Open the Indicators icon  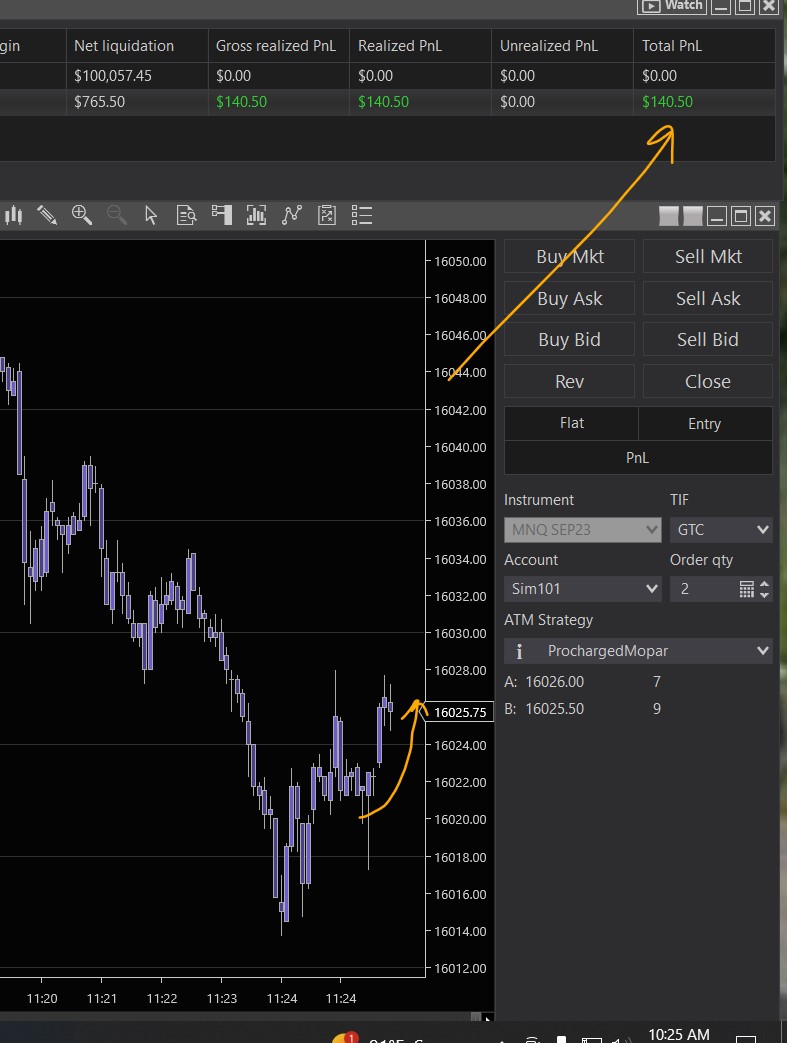[257, 215]
